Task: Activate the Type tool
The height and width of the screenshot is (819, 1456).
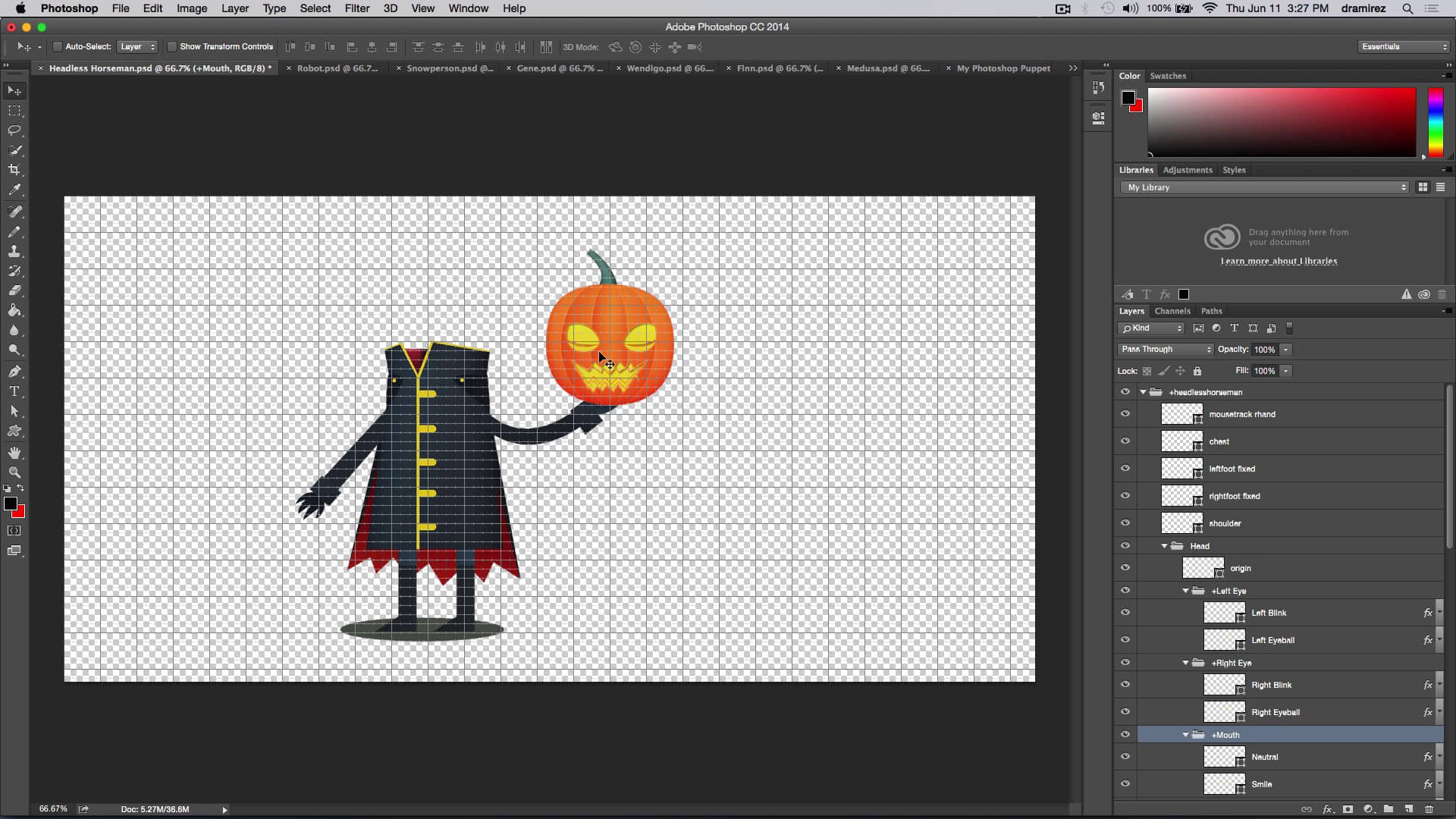Action: [x=15, y=391]
